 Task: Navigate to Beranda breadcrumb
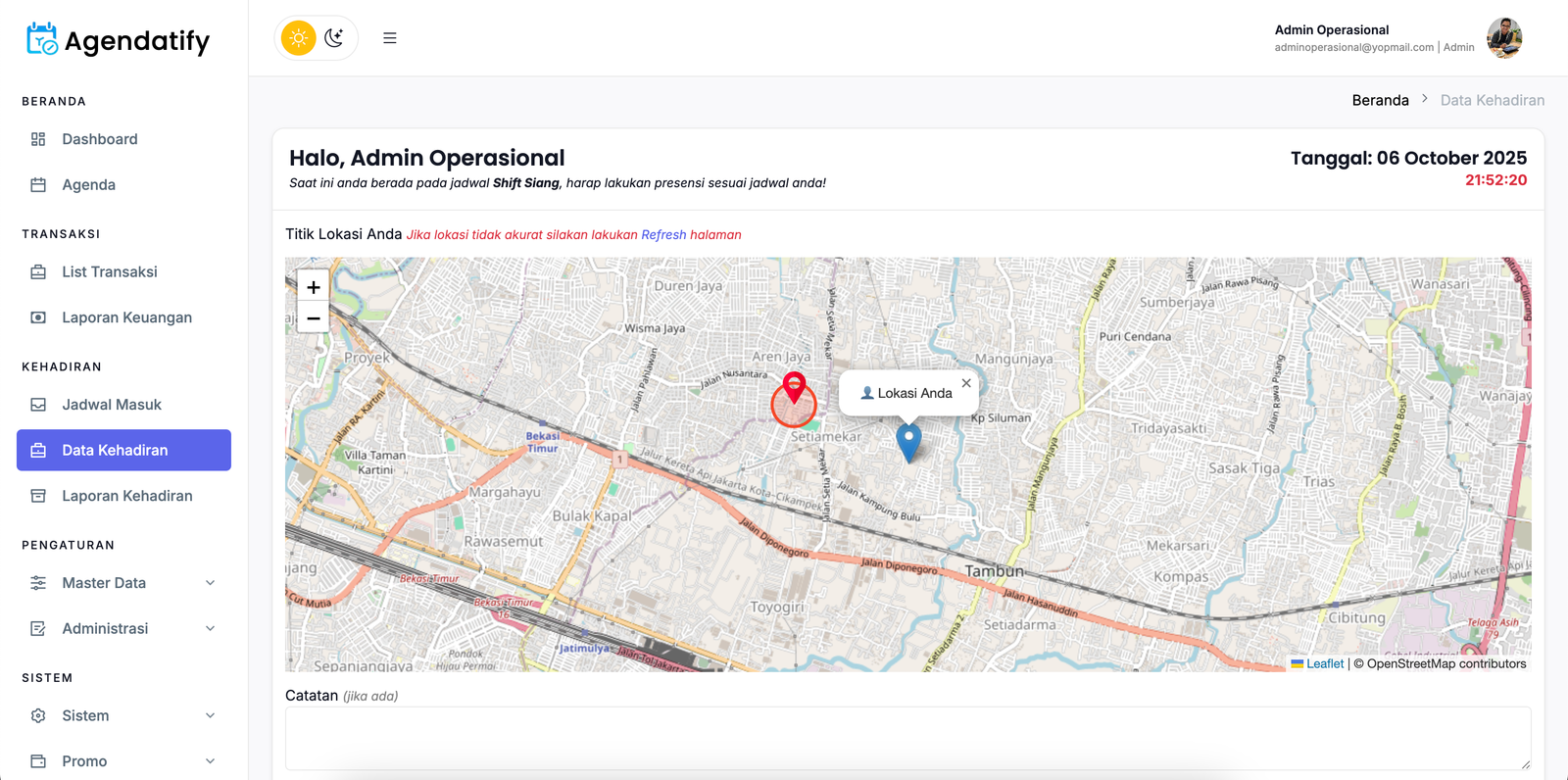(x=1380, y=100)
